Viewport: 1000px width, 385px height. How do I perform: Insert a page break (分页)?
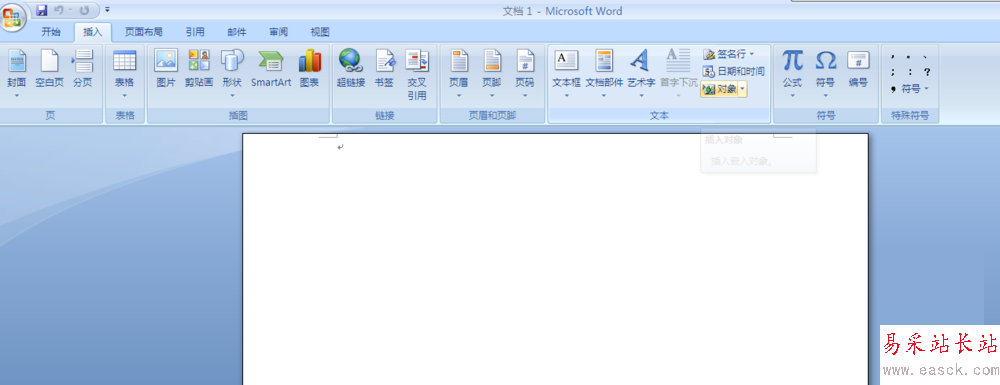(x=82, y=69)
